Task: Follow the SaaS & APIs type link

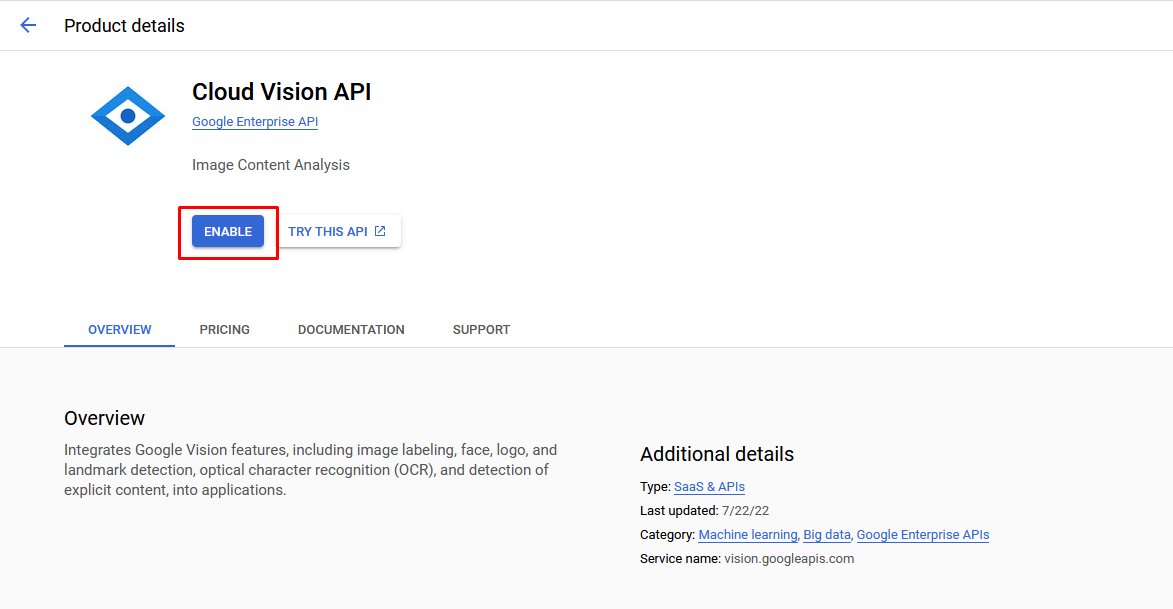Action: [709, 487]
